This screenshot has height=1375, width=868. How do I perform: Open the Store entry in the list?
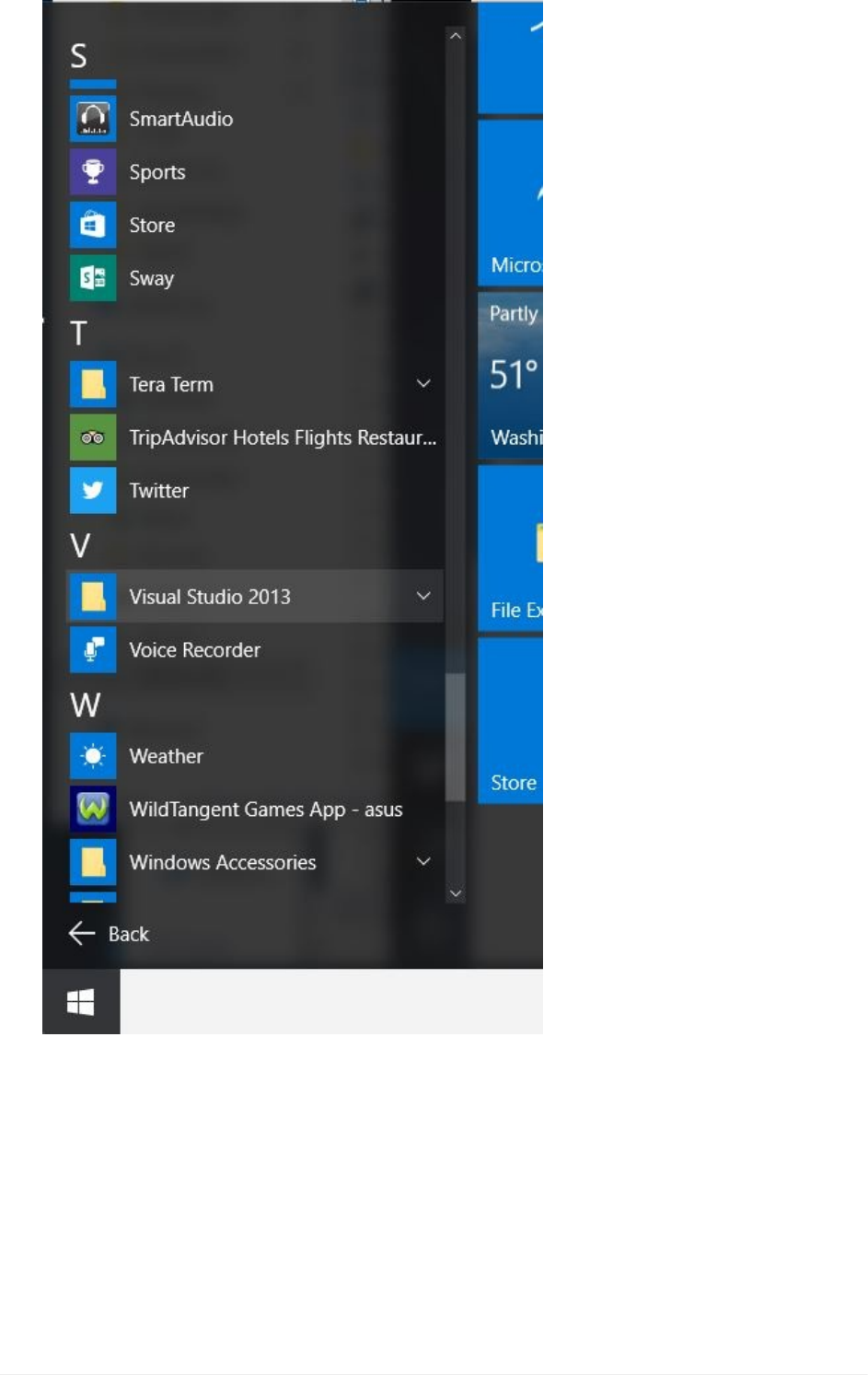(x=152, y=225)
